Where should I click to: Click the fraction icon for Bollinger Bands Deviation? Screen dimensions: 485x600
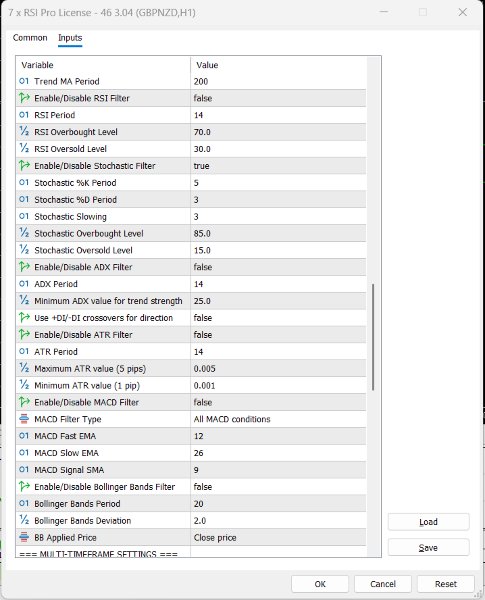coord(24,520)
